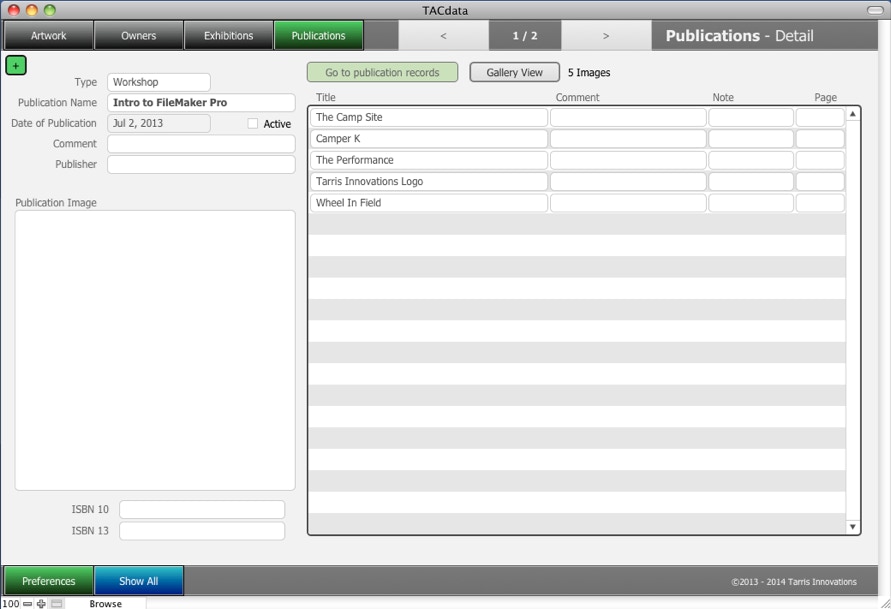Click the Show All button
Viewport: 891px width, 609px height.
click(x=139, y=581)
